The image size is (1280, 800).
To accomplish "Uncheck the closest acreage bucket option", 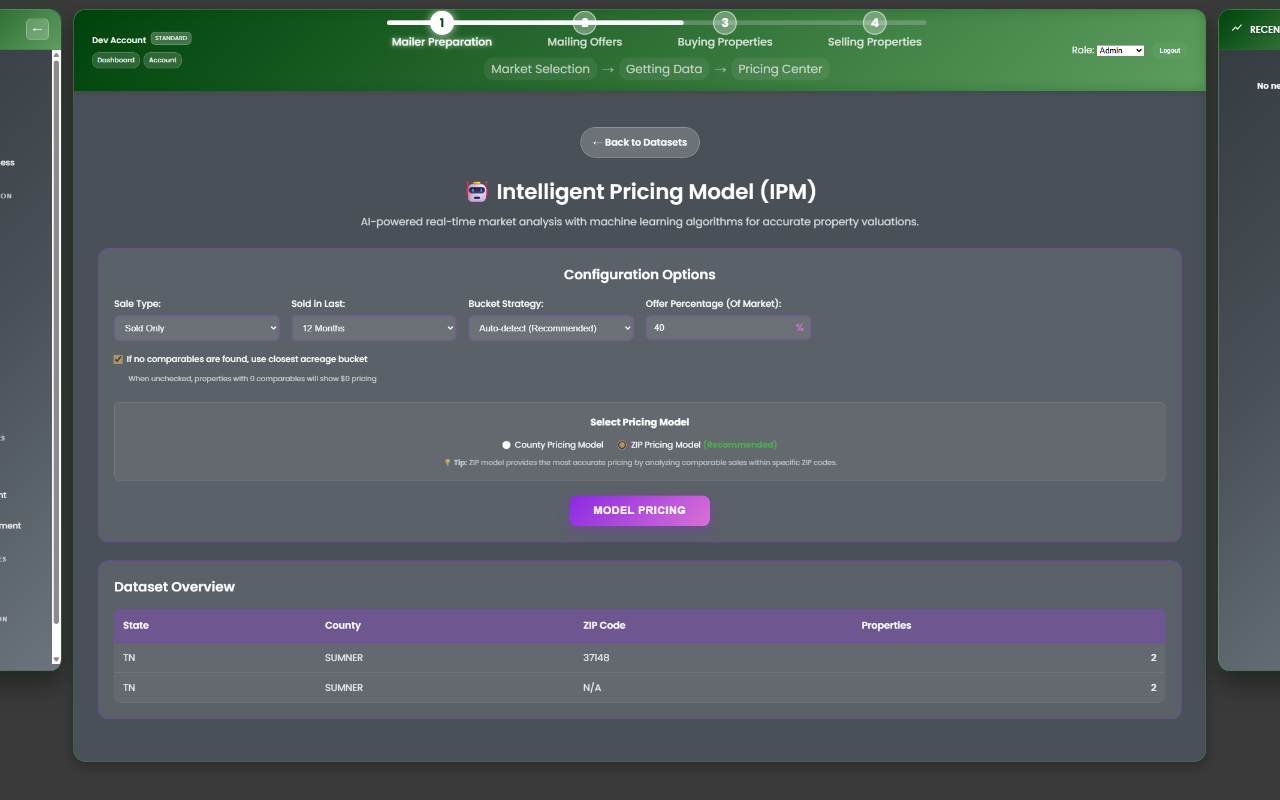I will coord(117,358).
